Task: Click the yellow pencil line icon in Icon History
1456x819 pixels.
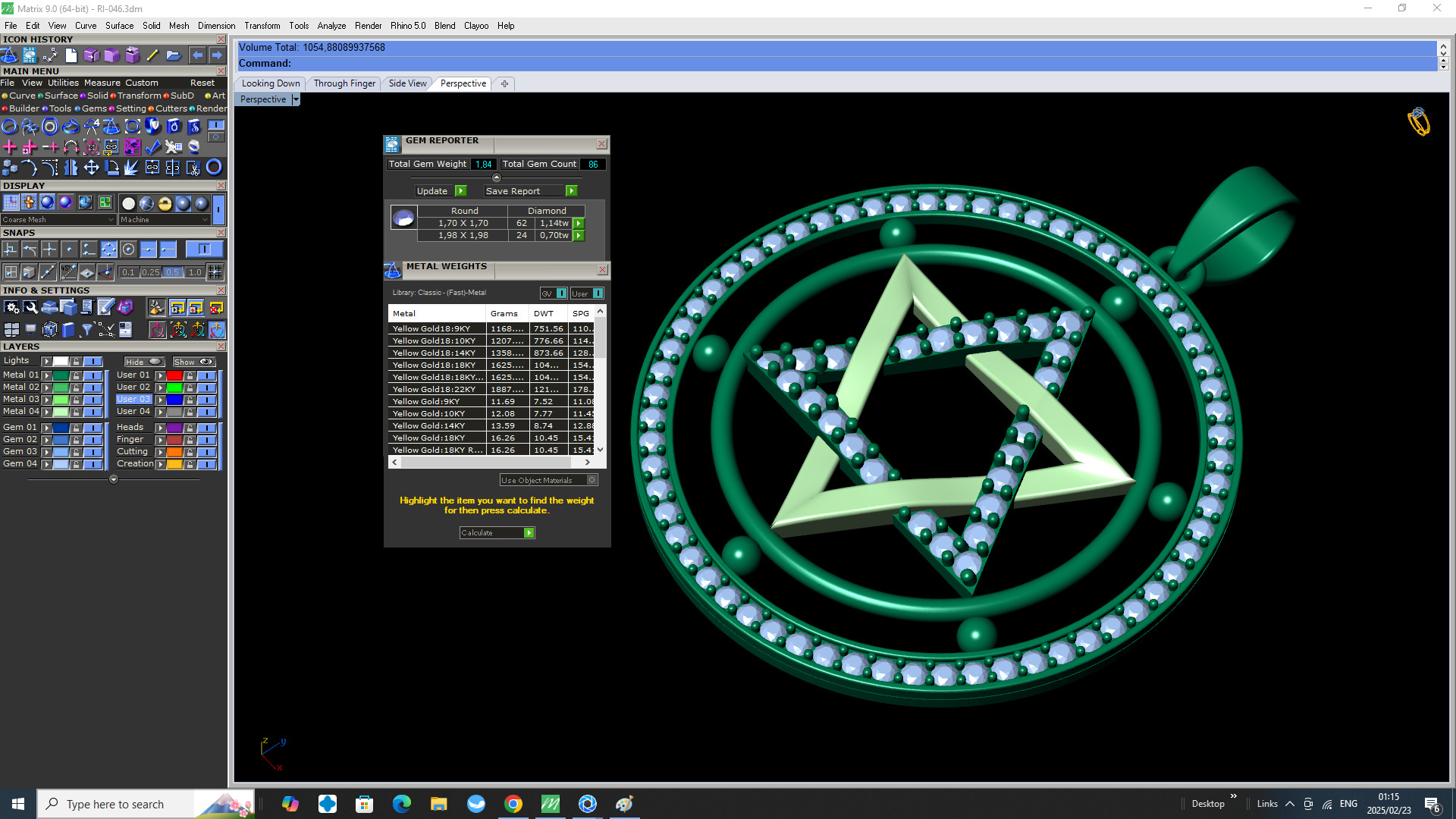Action: [152, 55]
